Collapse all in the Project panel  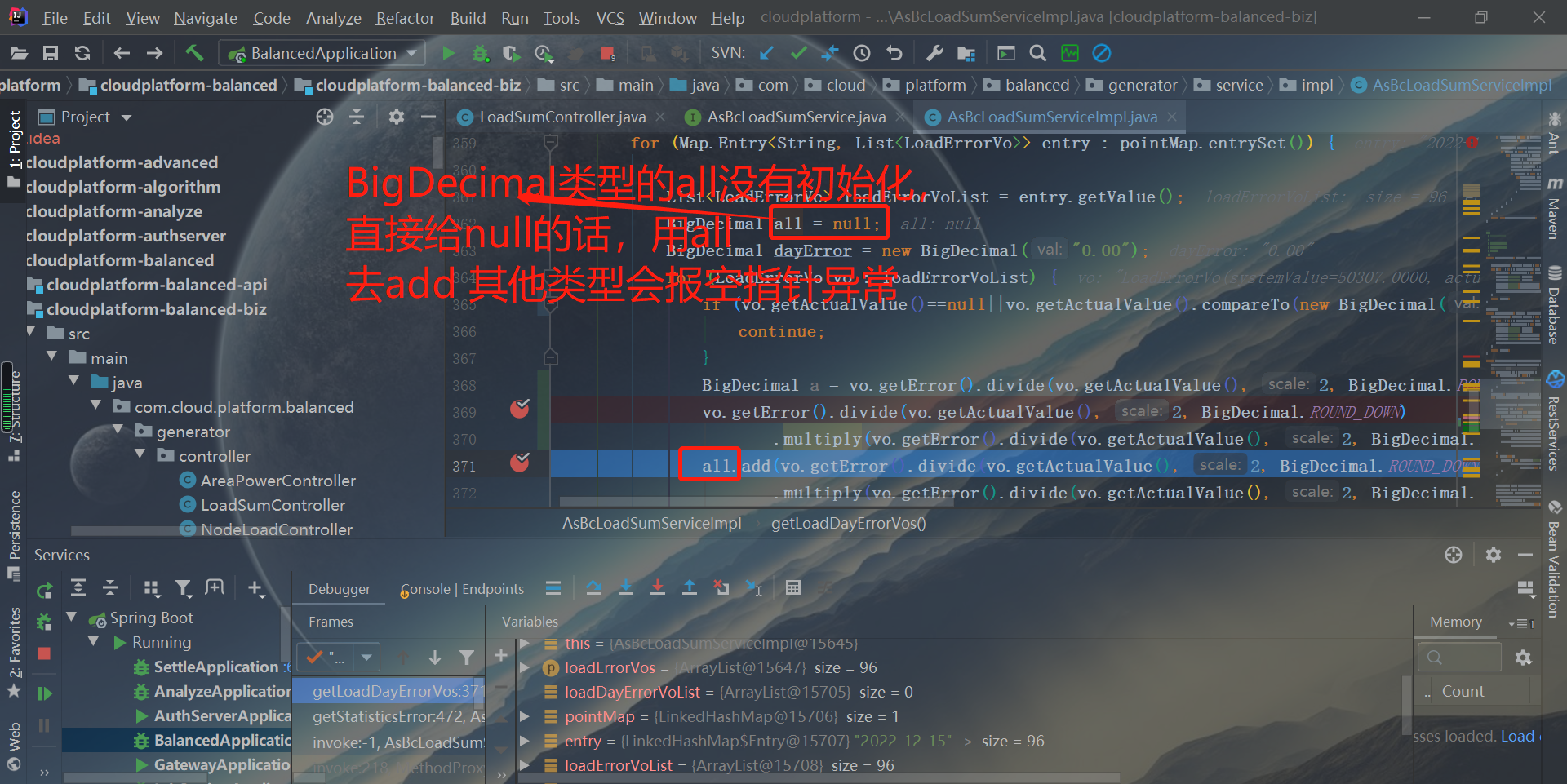357,117
